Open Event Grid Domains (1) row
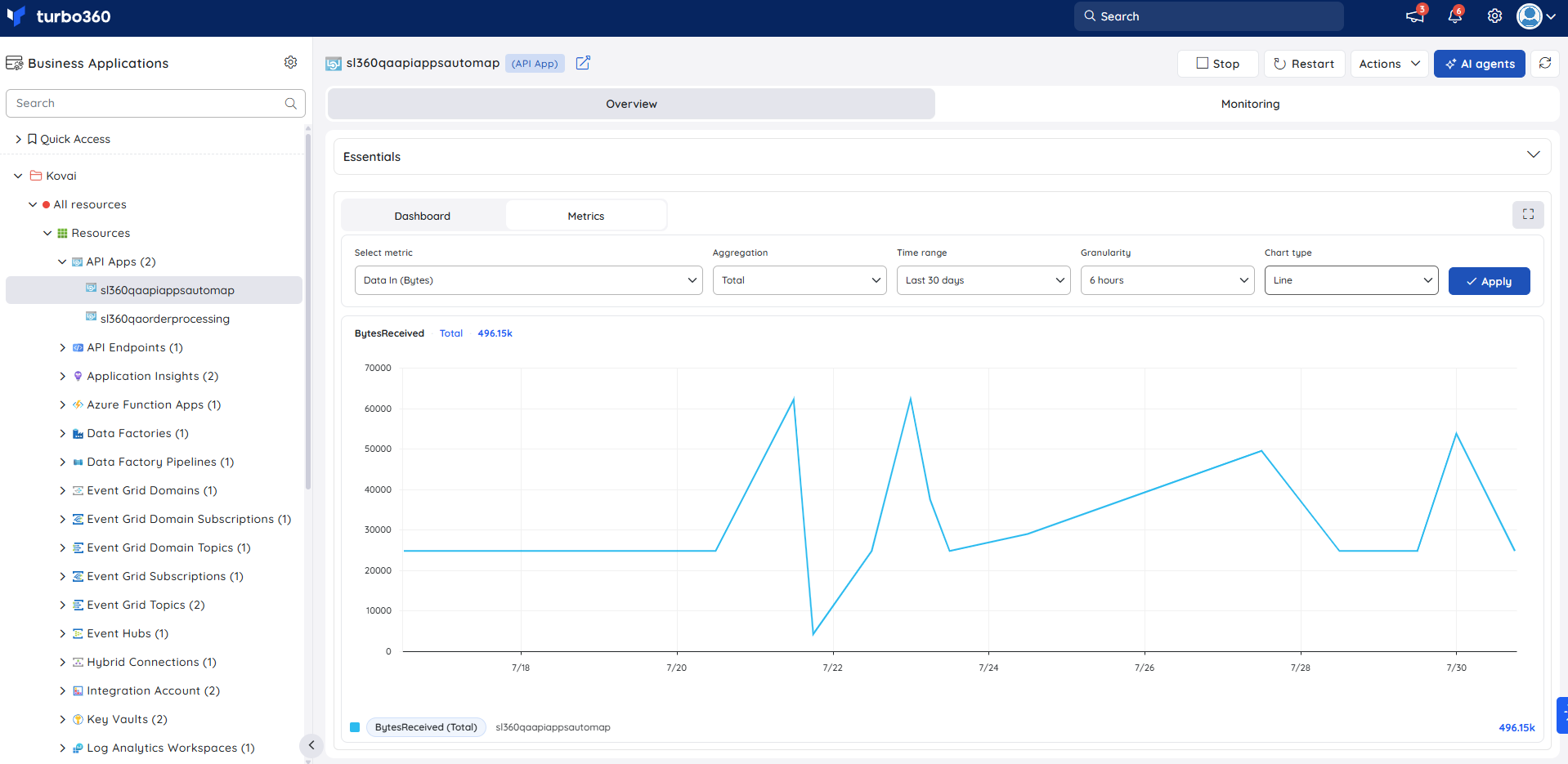Image resolution: width=1568 pixels, height=764 pixels. pyautogui.click(x=152, y=490)
